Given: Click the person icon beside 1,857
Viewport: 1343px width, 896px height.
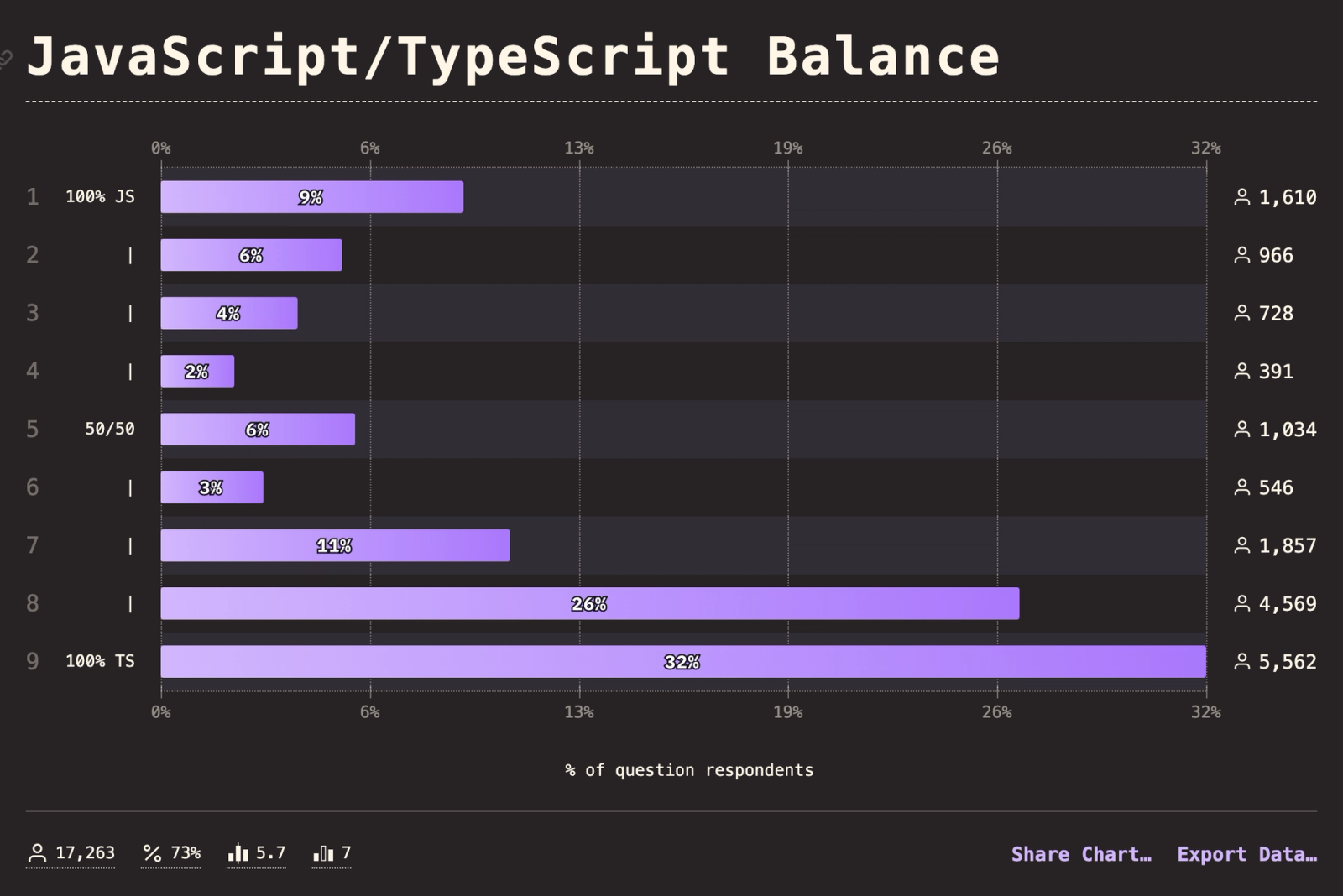Looking at the screenshot, I should [x=1242, y=545].
